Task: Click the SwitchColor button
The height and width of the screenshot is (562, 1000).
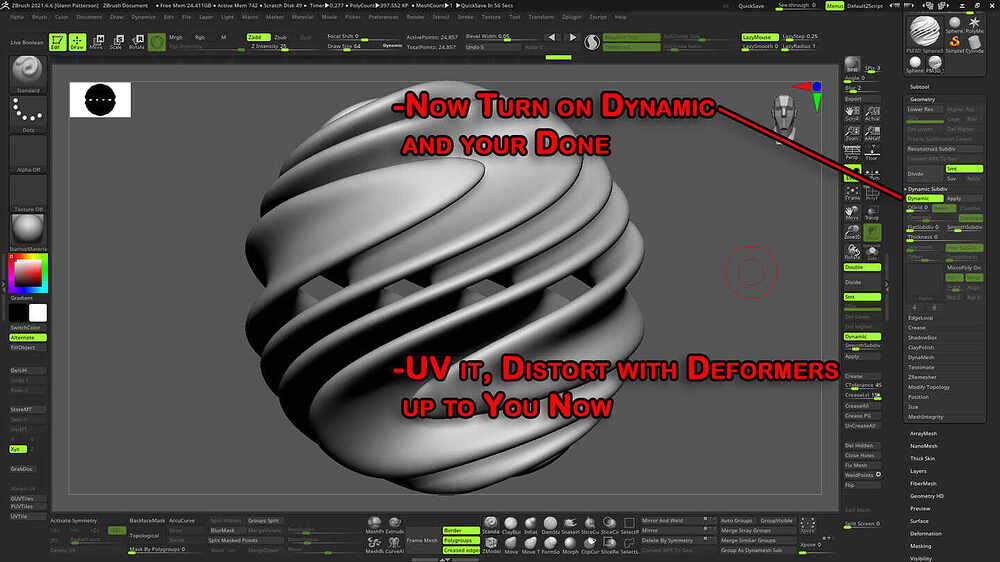Action: 27,327
